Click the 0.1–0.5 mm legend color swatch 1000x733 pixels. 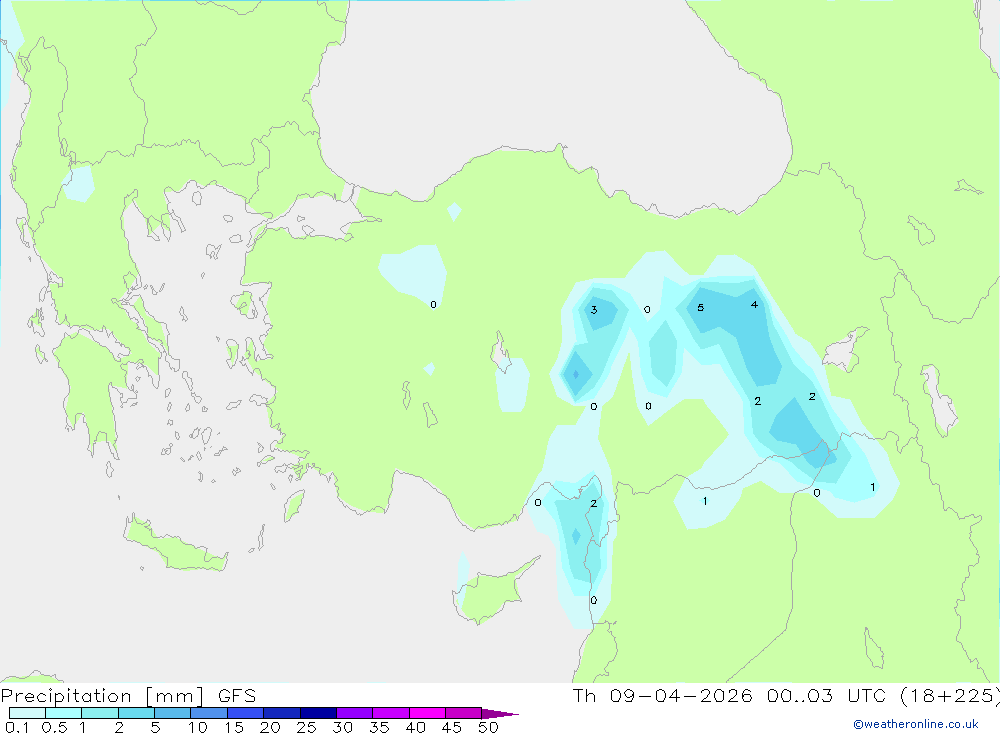pyautogui.click(x=27, y=713)
